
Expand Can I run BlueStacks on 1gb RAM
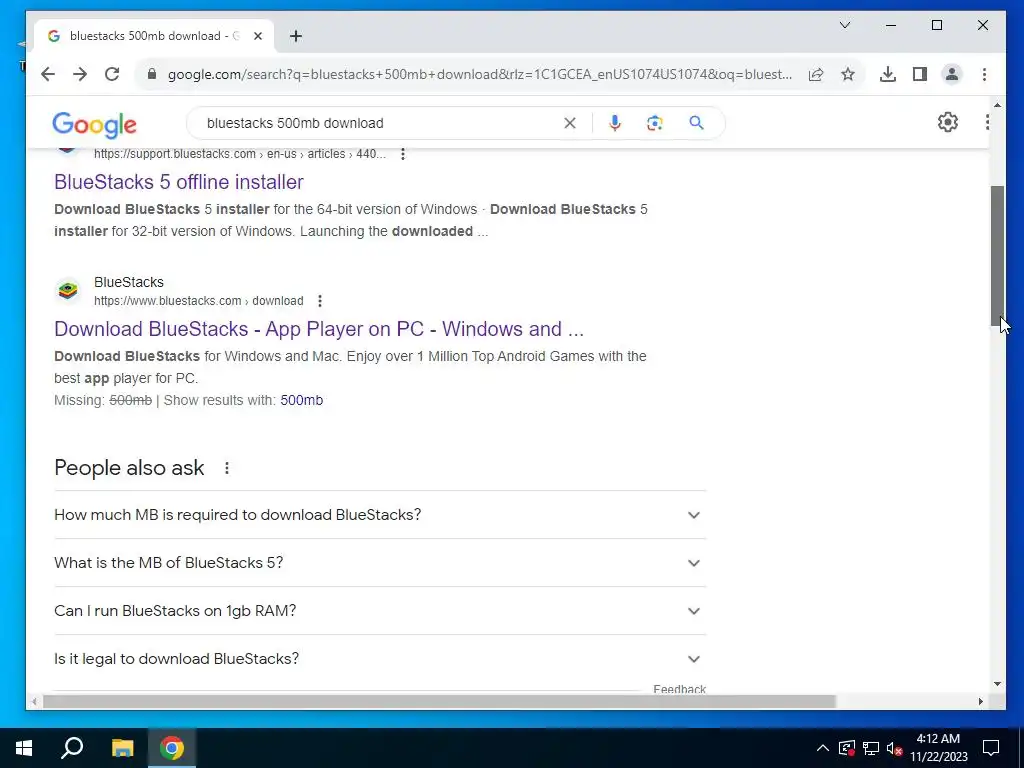coord(380,611)
